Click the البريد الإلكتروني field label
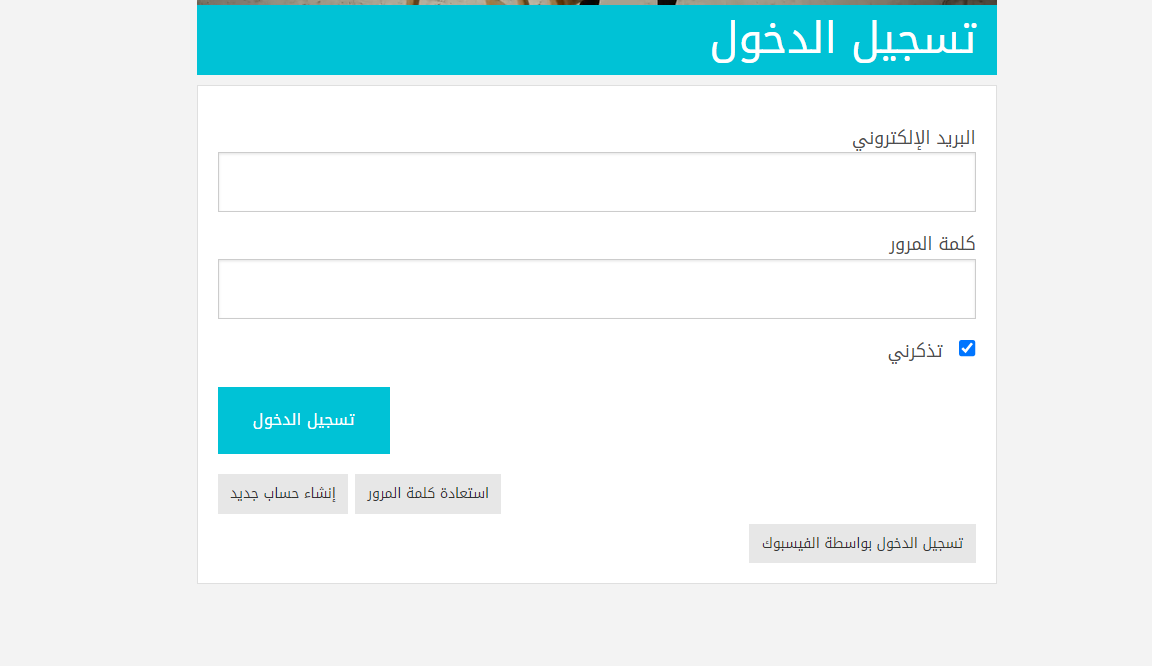 (913, 137)
